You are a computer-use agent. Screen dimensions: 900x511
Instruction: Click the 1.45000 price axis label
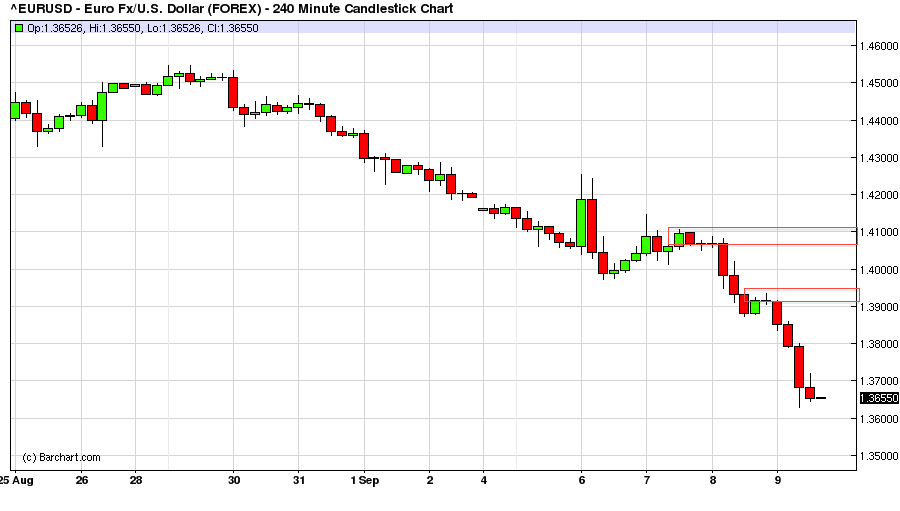[x=879, y=83]
